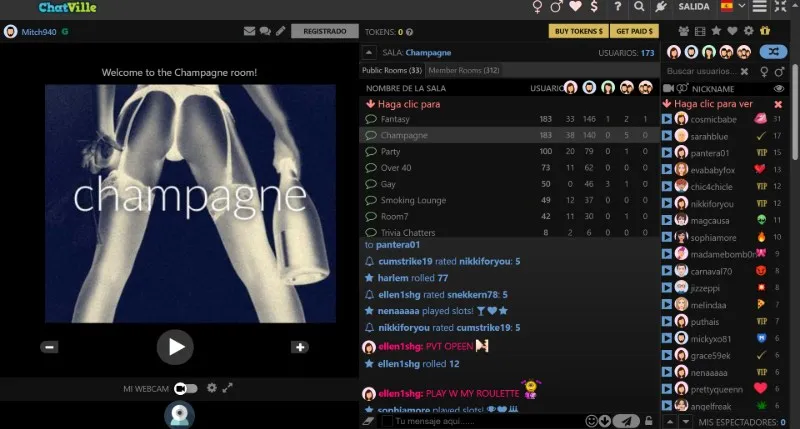Viewport: 800px width, 429px height.
Task: Open the emoji smiley picker
Action: pos(591,421)
